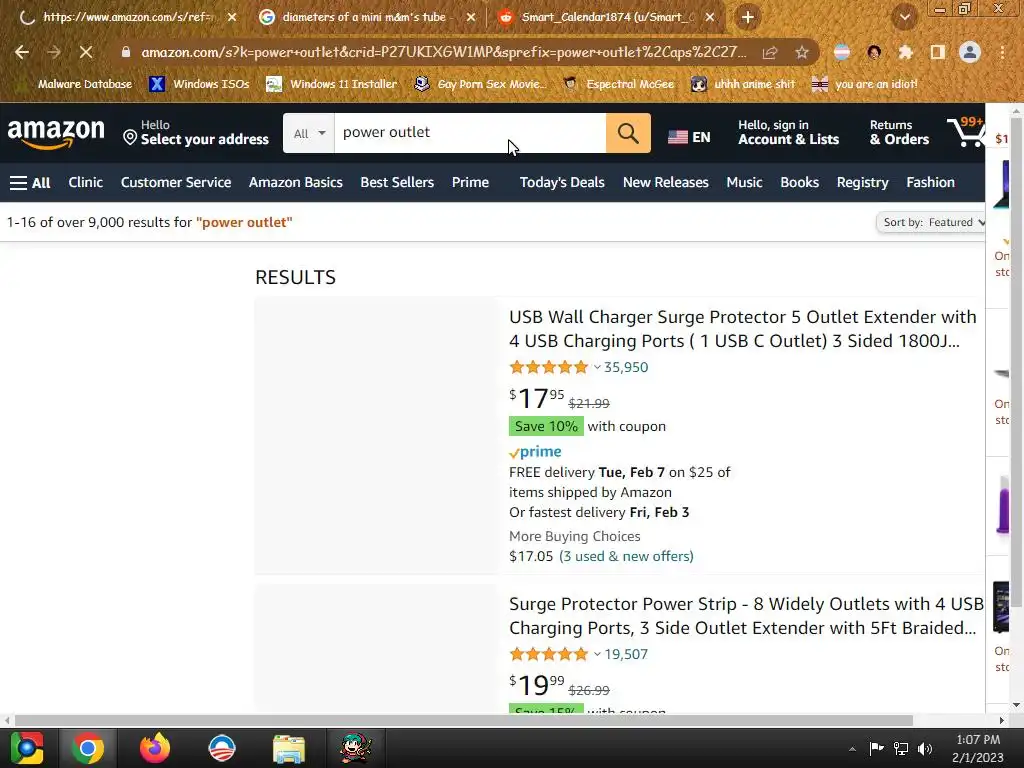
Task: Click the tab search dropdown arrow
Action: [x=904, y=18]
